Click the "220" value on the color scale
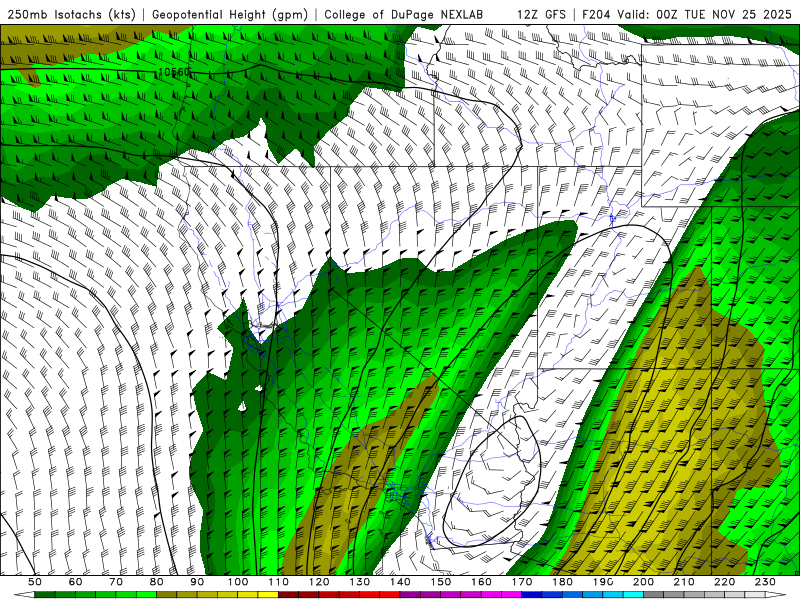 click(724, 582)
